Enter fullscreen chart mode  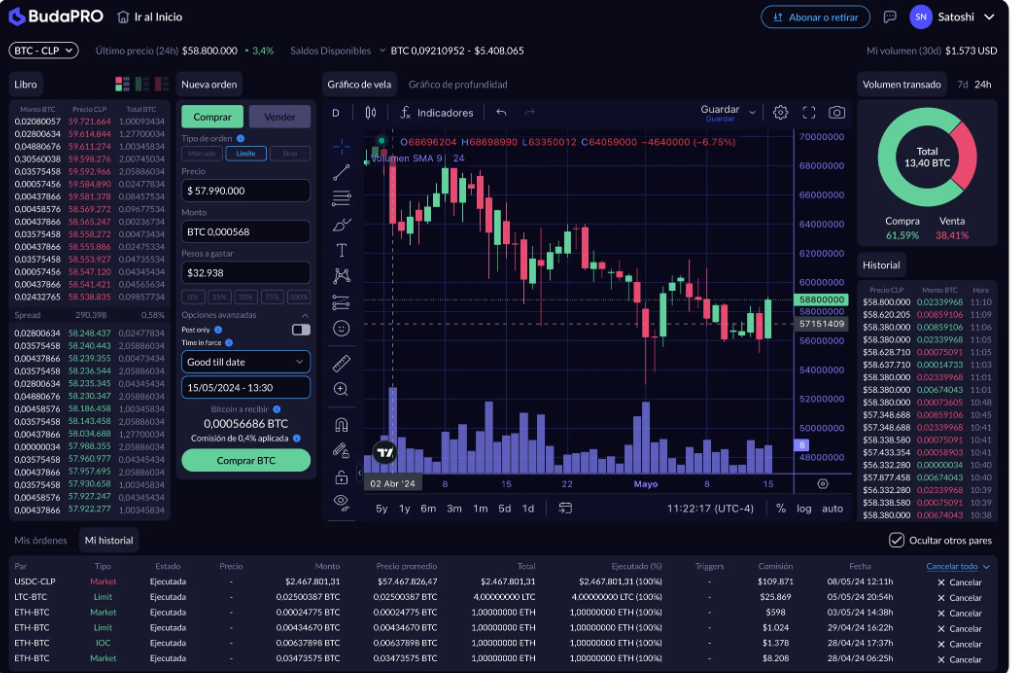pos(809,113)
